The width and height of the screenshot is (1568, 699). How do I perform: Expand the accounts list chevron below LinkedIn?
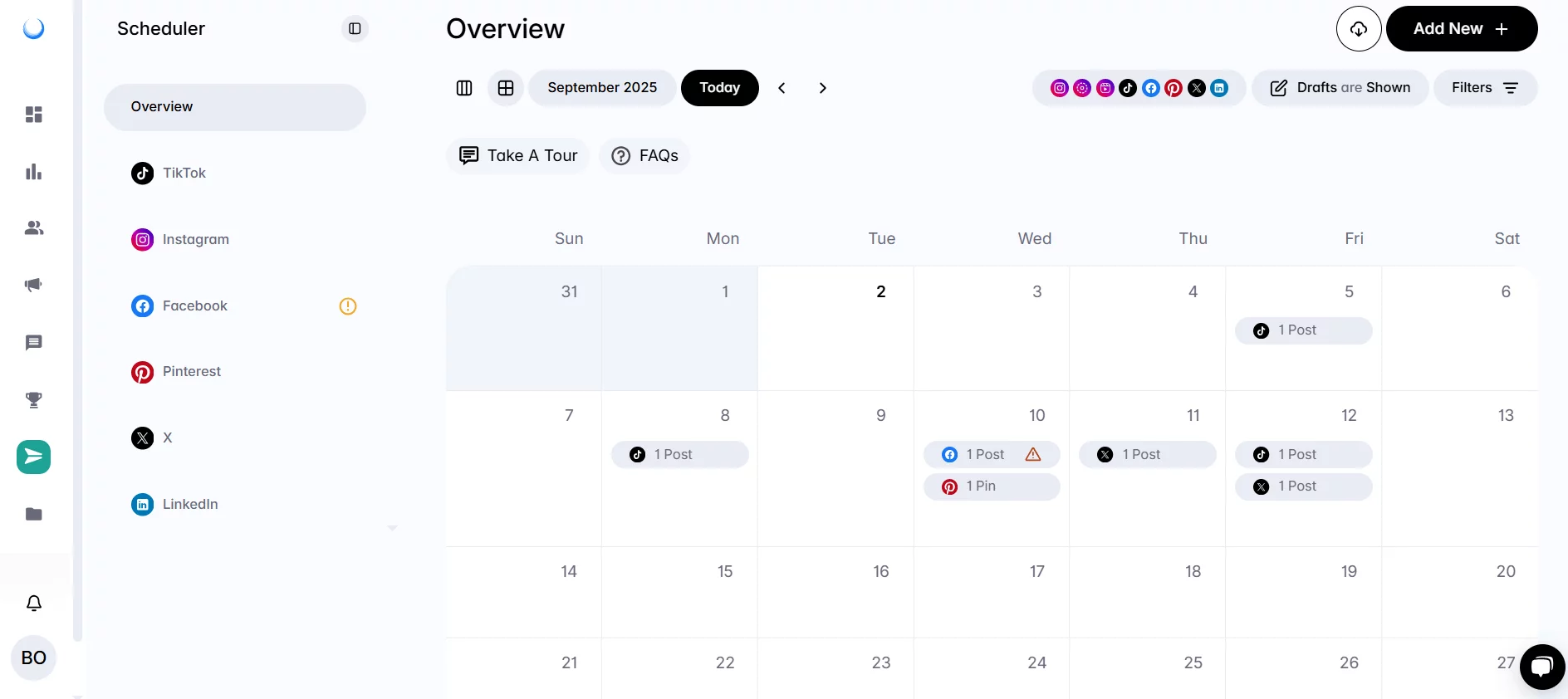click(x=393, y=528)
